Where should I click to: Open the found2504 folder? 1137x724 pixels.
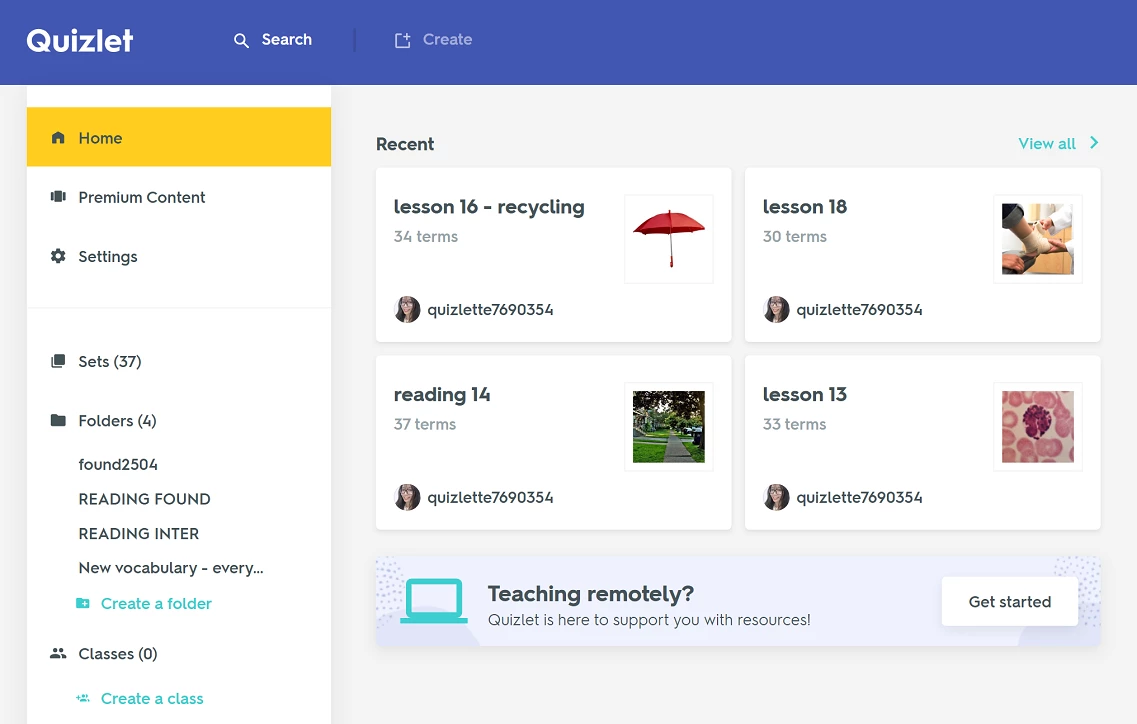coord(118,464)
